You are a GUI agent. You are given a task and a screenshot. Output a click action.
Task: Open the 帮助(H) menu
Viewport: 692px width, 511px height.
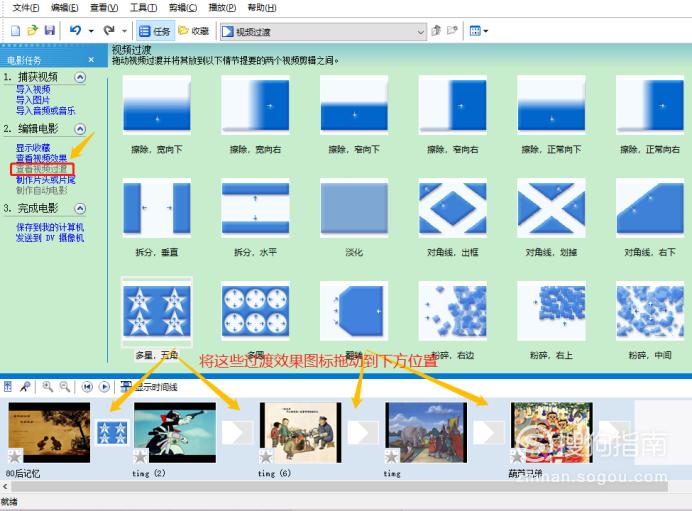tap(262, 8)
